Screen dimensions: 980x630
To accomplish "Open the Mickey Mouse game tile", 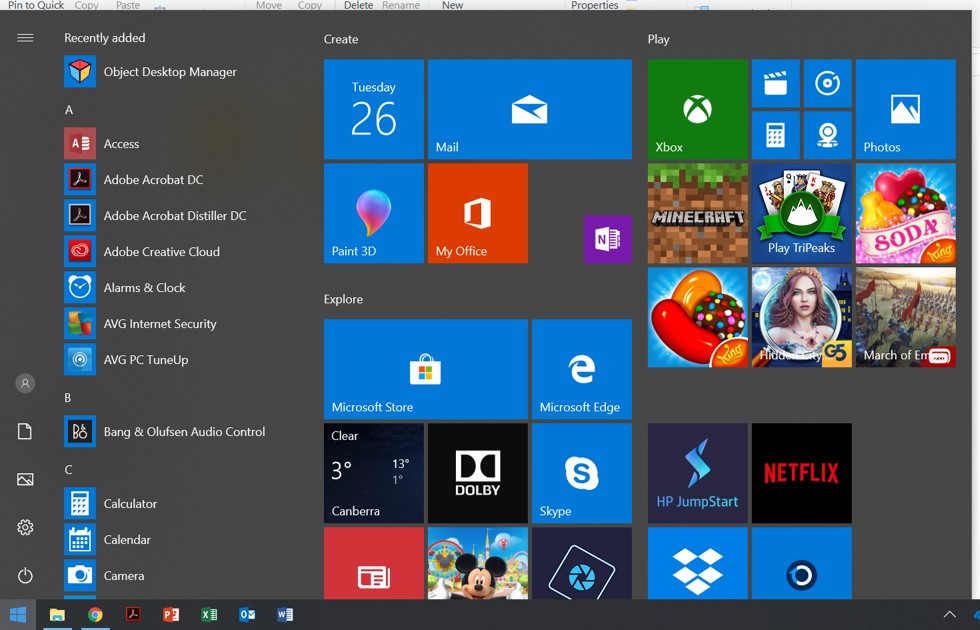I will click(x=478, y=563).
